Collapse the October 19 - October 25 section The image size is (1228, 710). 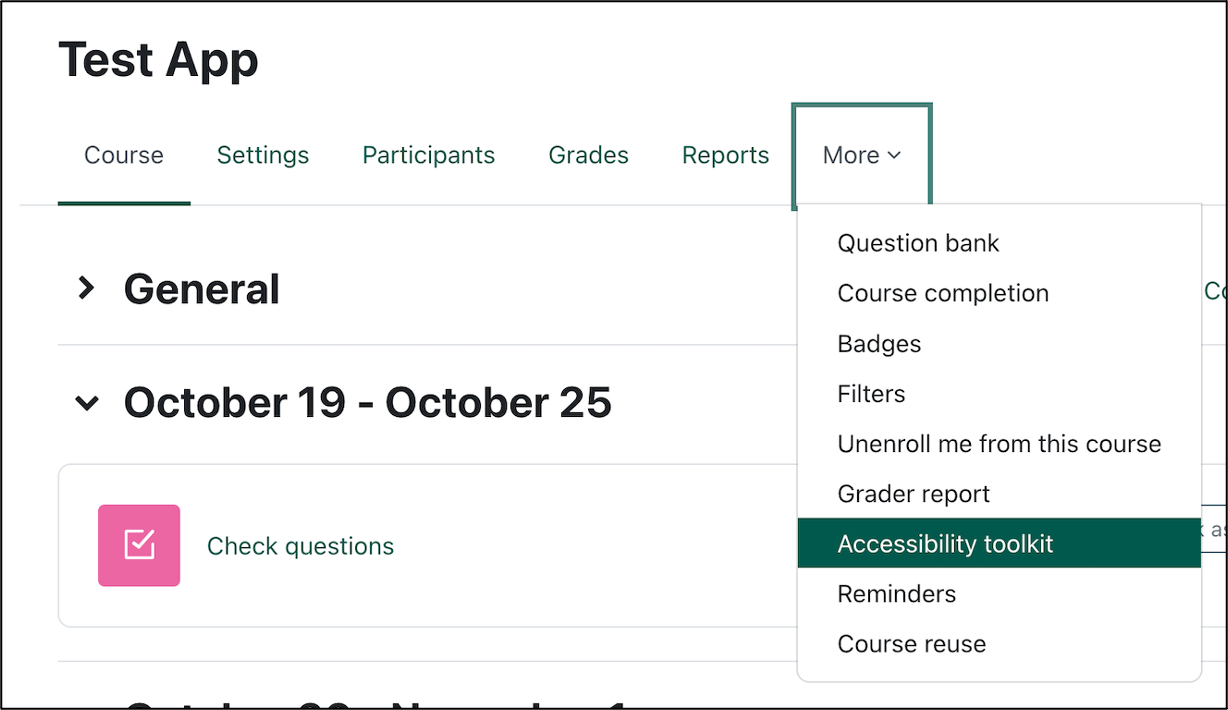88,402
